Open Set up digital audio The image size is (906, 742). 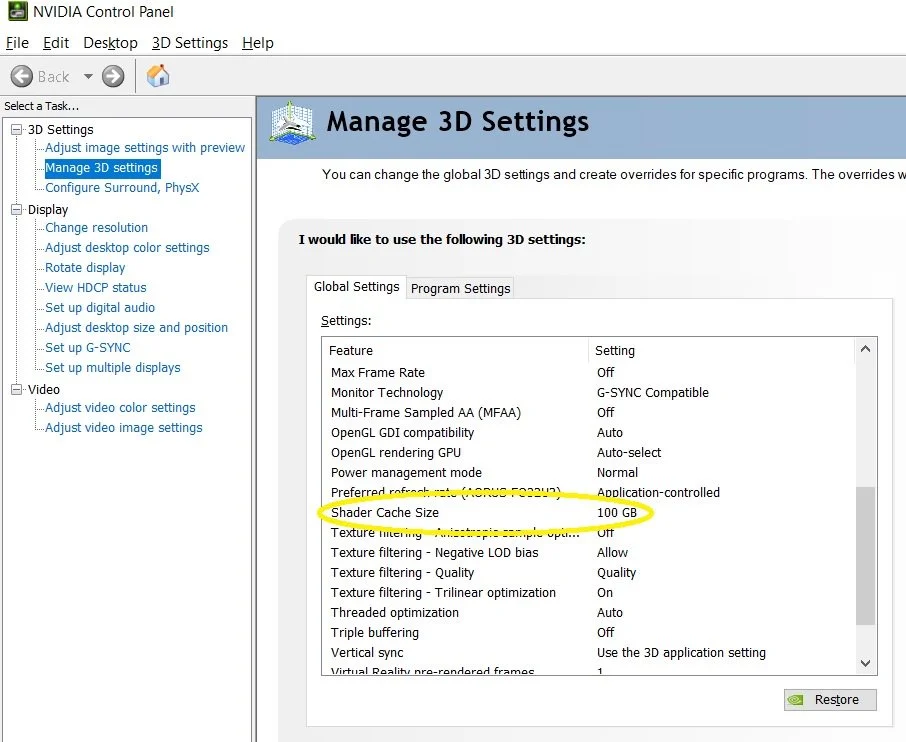[x=100, y=307]
